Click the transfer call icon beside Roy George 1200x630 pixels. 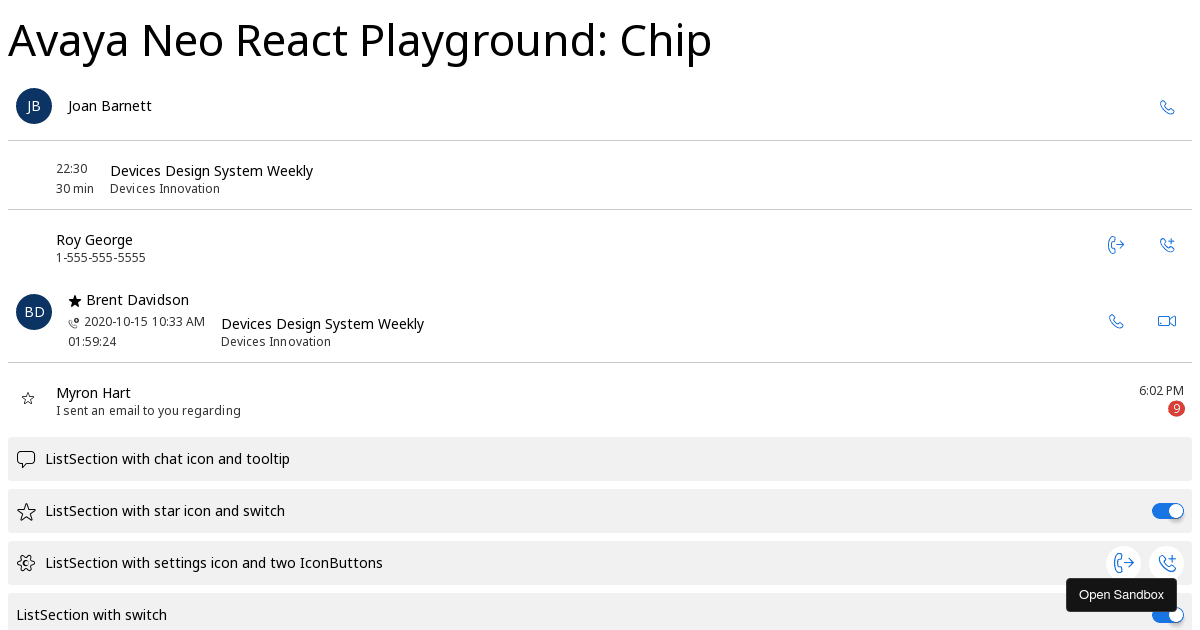coord(1117,245)
